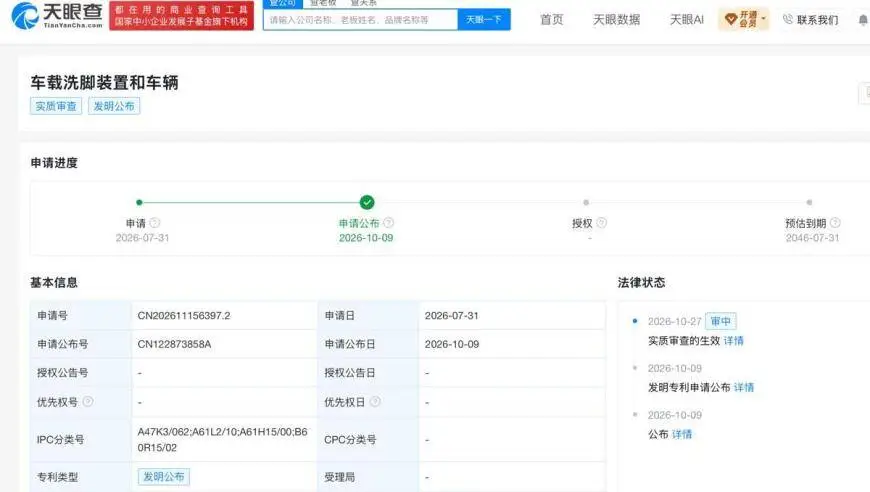Click the 联系我们 phone link
Viewport: 870px width, 492px height.
[x=811, y=20]
